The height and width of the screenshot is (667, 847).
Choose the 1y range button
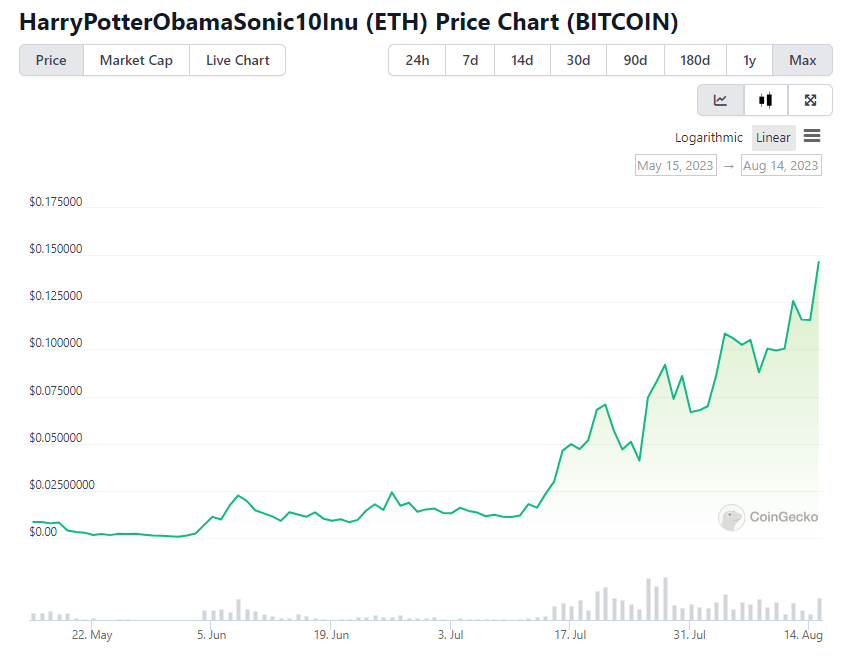(749, 60)
